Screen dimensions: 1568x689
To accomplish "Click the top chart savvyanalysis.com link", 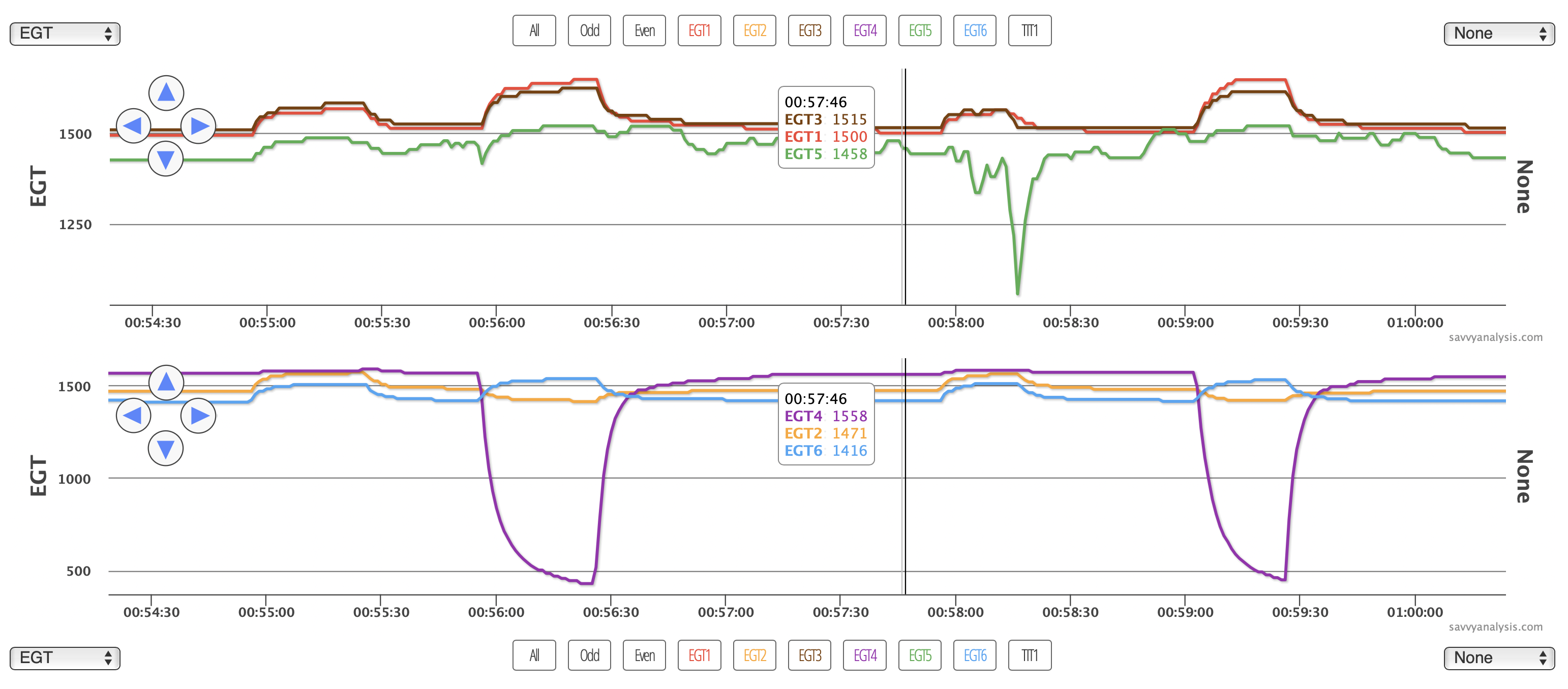I will [1496, 337].
